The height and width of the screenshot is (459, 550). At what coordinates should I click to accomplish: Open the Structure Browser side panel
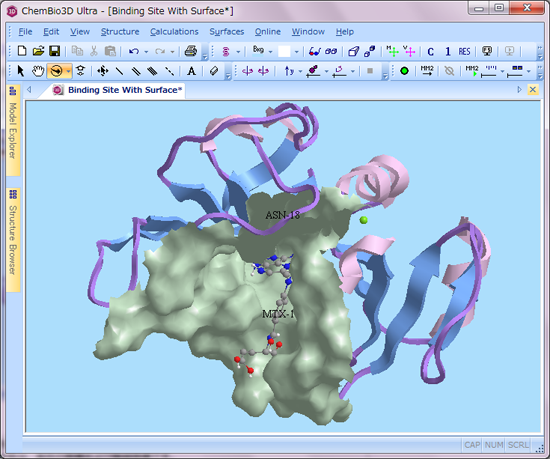point(13,239)
